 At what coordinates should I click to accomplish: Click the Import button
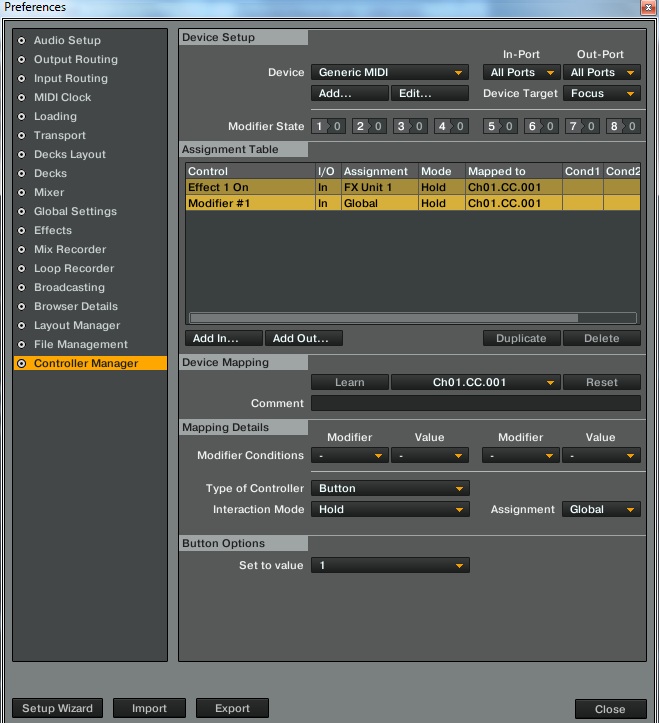(149, 708)
